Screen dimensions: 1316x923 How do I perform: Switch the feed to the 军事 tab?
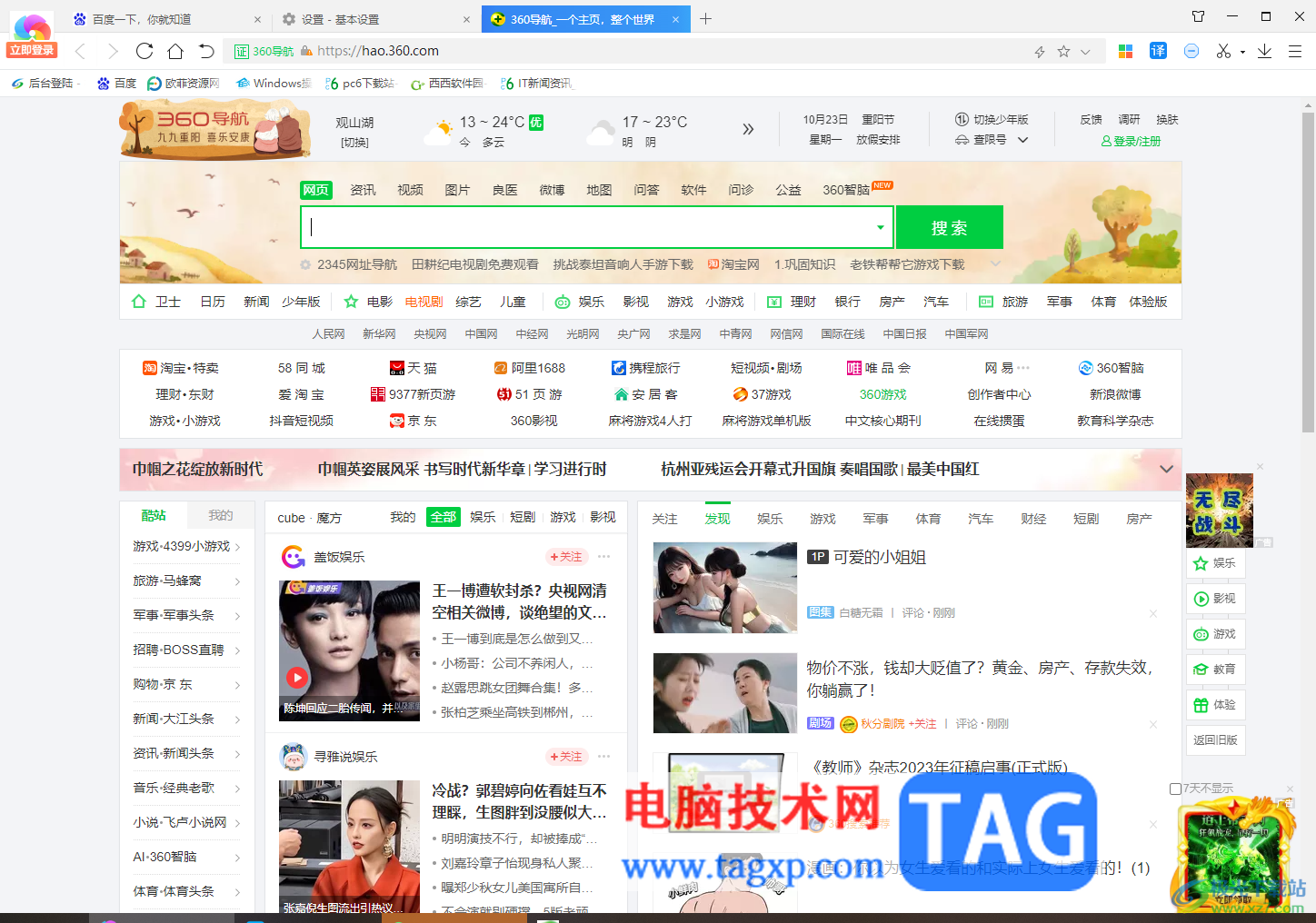[x=875, y=519]
